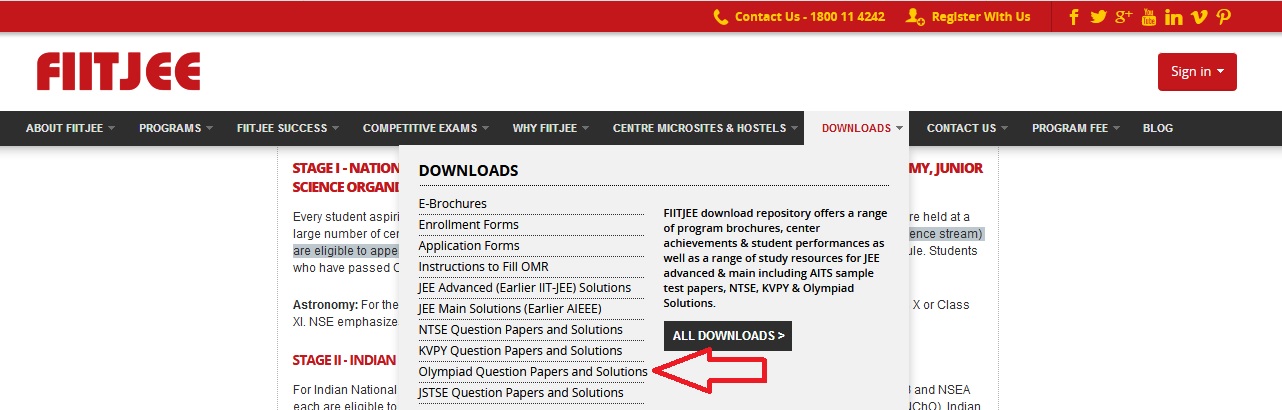1282x410 pixels.
Task: Open JSTSE Question Papers and Solutions
Action: (521, 393)
